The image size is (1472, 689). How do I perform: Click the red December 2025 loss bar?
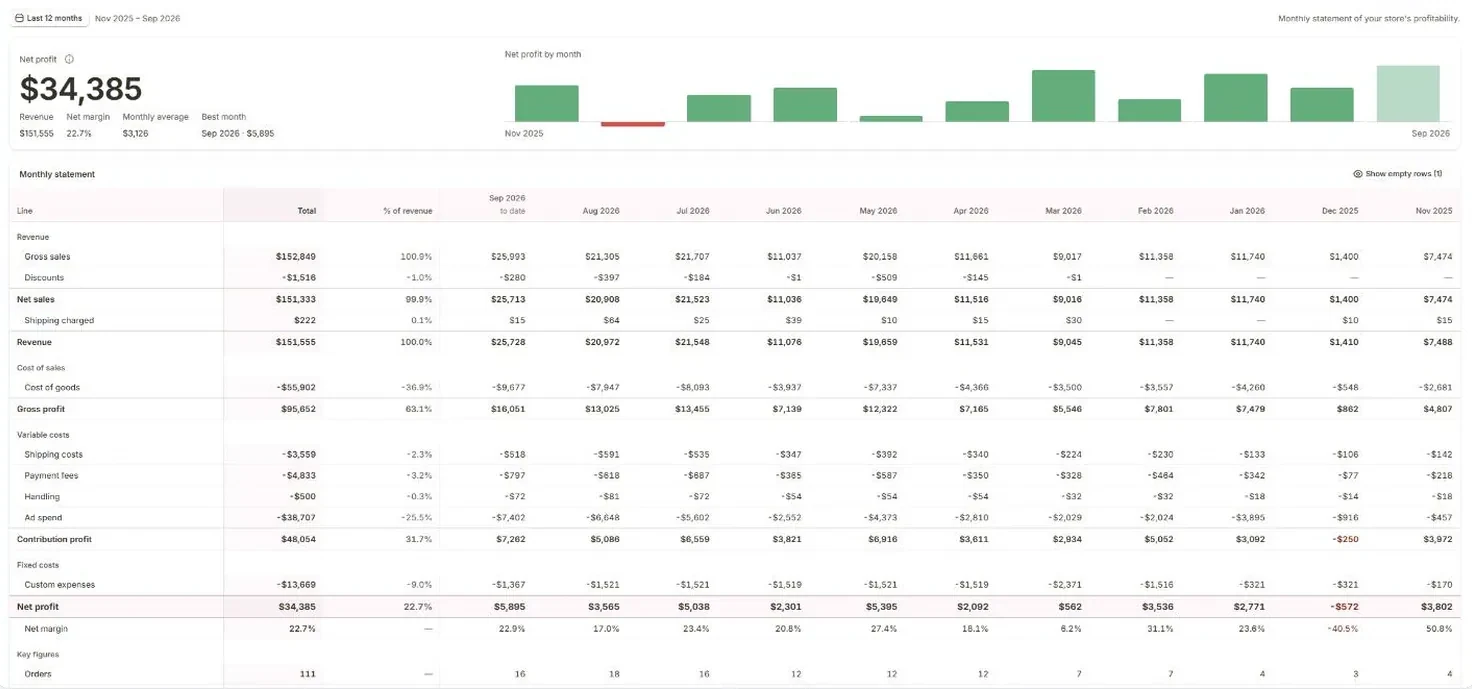click(633, 124)
